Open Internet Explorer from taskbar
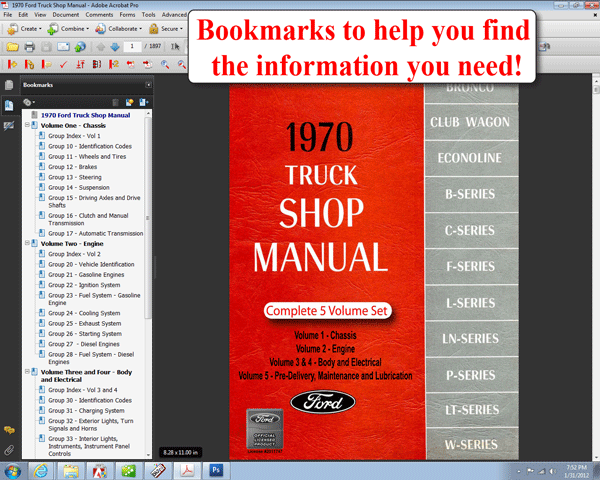 click(x=41, y=471)
